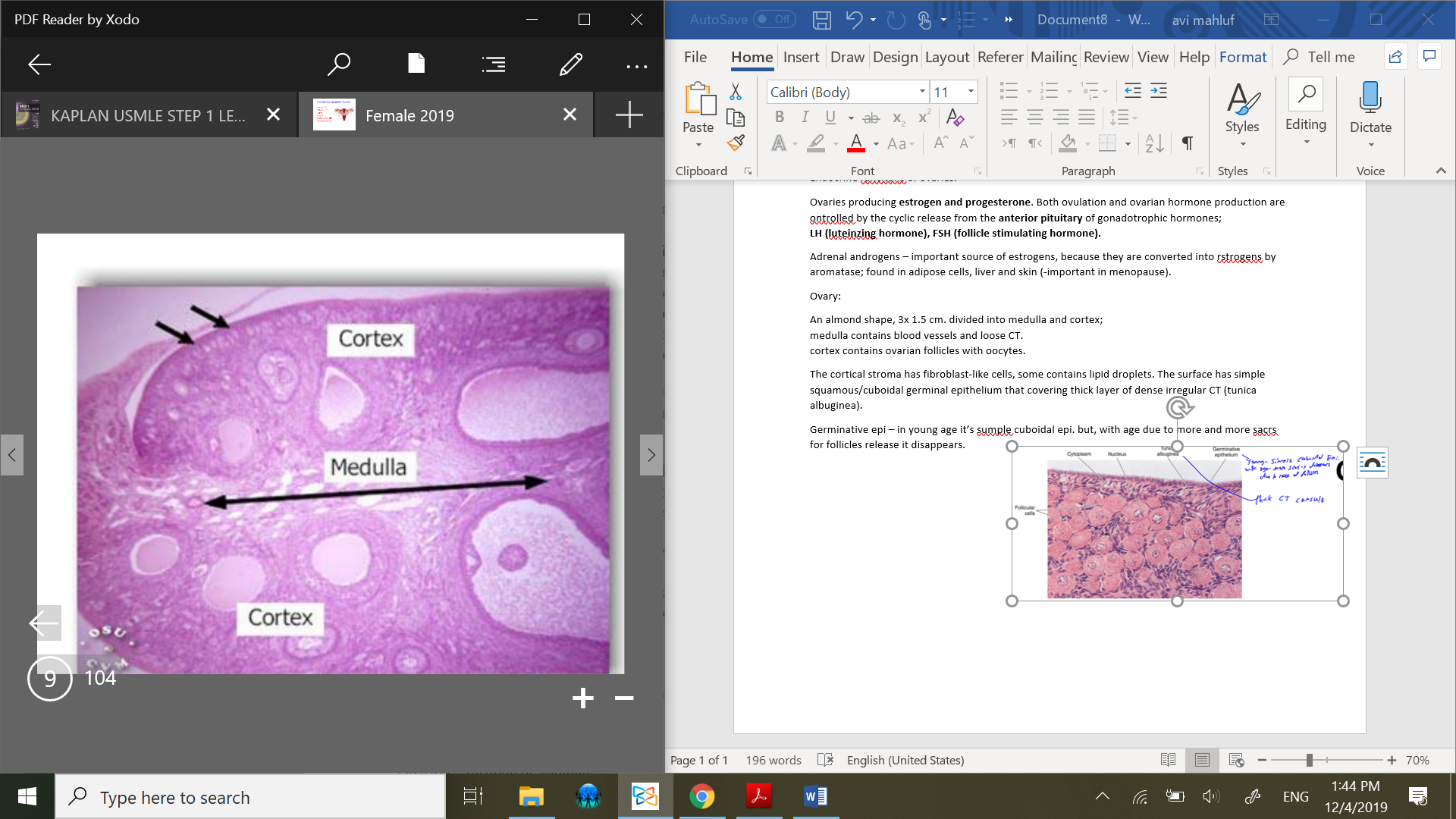The height and width of the screenshot is (819, 1456).
Task: Click the Dictate microphone icon
Action: tap(1370, 99)
